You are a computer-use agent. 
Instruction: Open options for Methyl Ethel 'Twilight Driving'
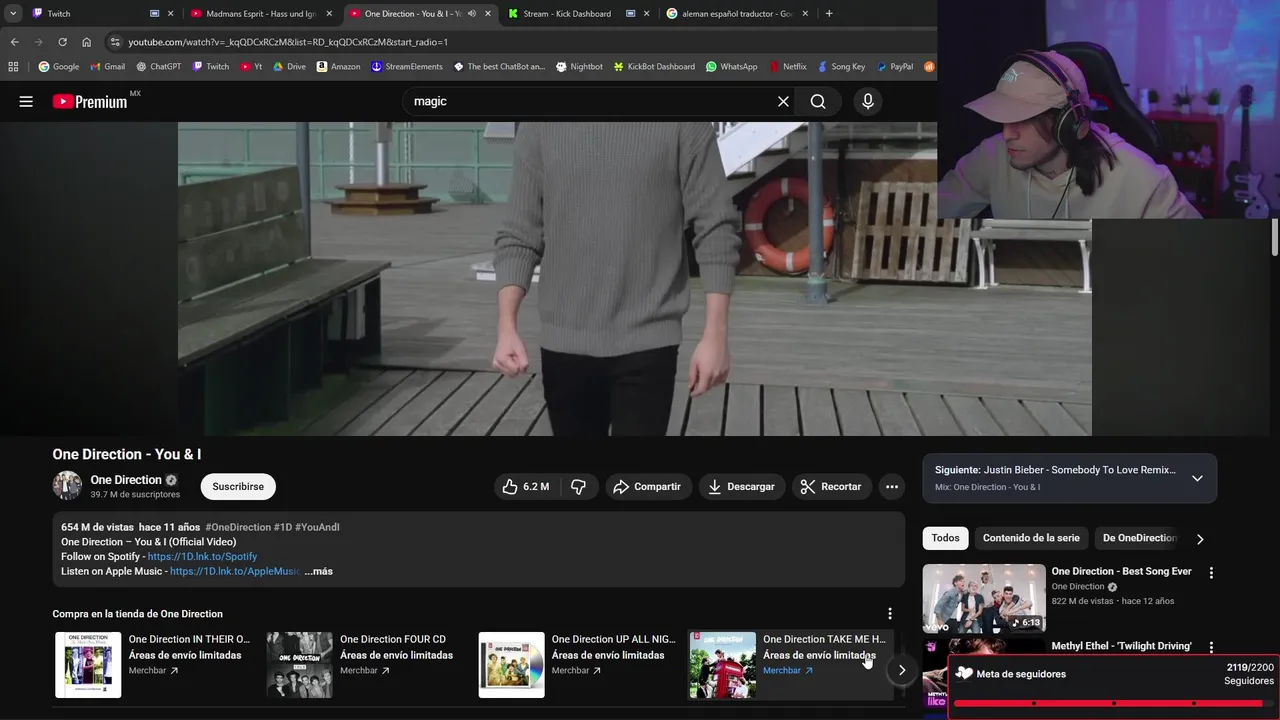click(x=1211, y=647)
